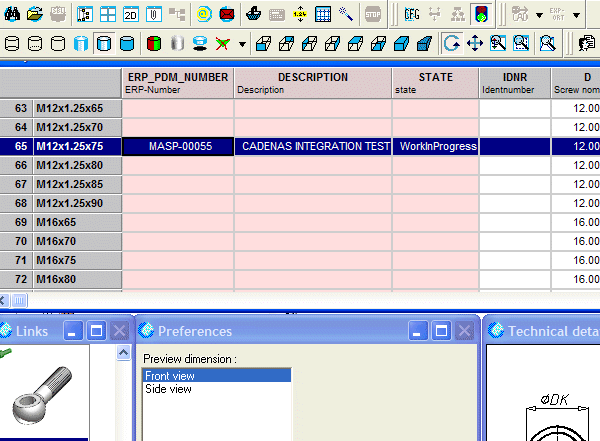Click the CADENAS INTEGRATION TEST cell

tap(313, 146)
